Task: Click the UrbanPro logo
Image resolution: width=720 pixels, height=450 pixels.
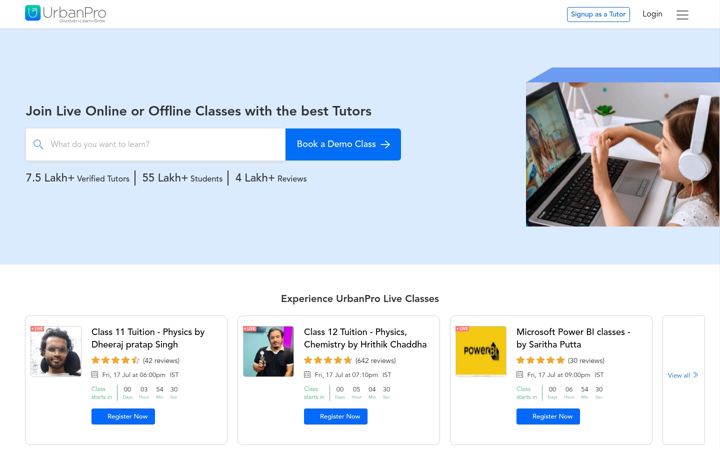Action: click(66, 14)
